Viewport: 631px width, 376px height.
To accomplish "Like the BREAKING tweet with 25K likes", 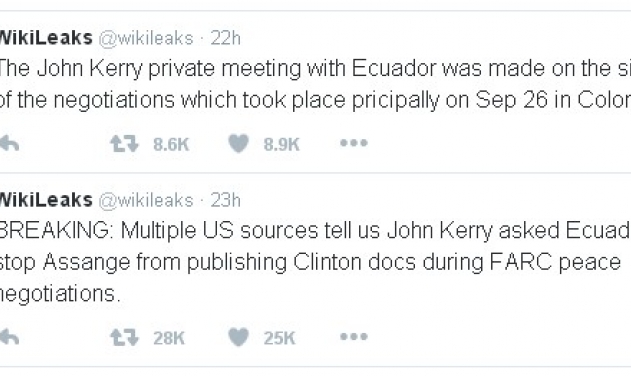I will tap(239, 337).
